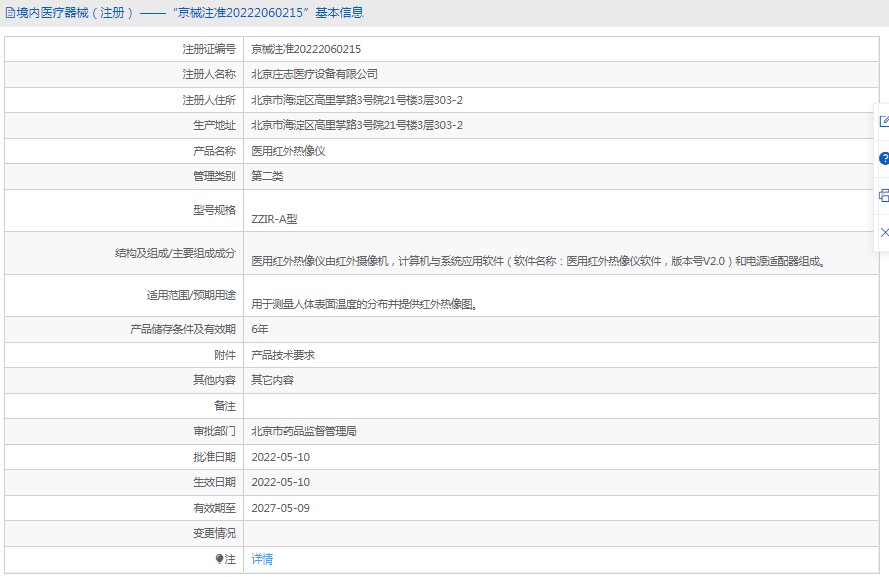This screenshot has width=889, height=577.
Task: Click the category value 第二类
Action: tap(268, 176)
